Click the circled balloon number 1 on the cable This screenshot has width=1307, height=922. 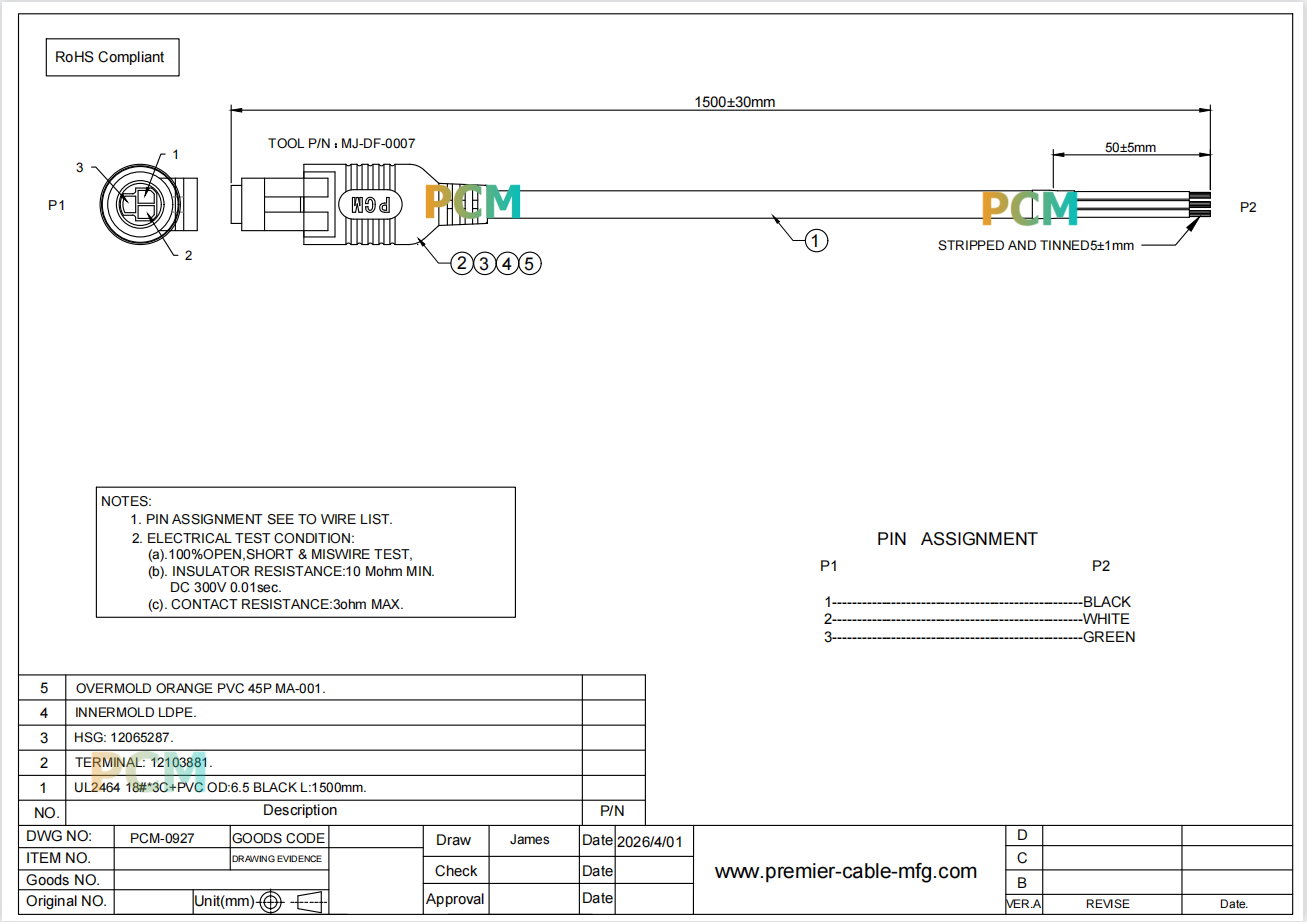[816, 240]
